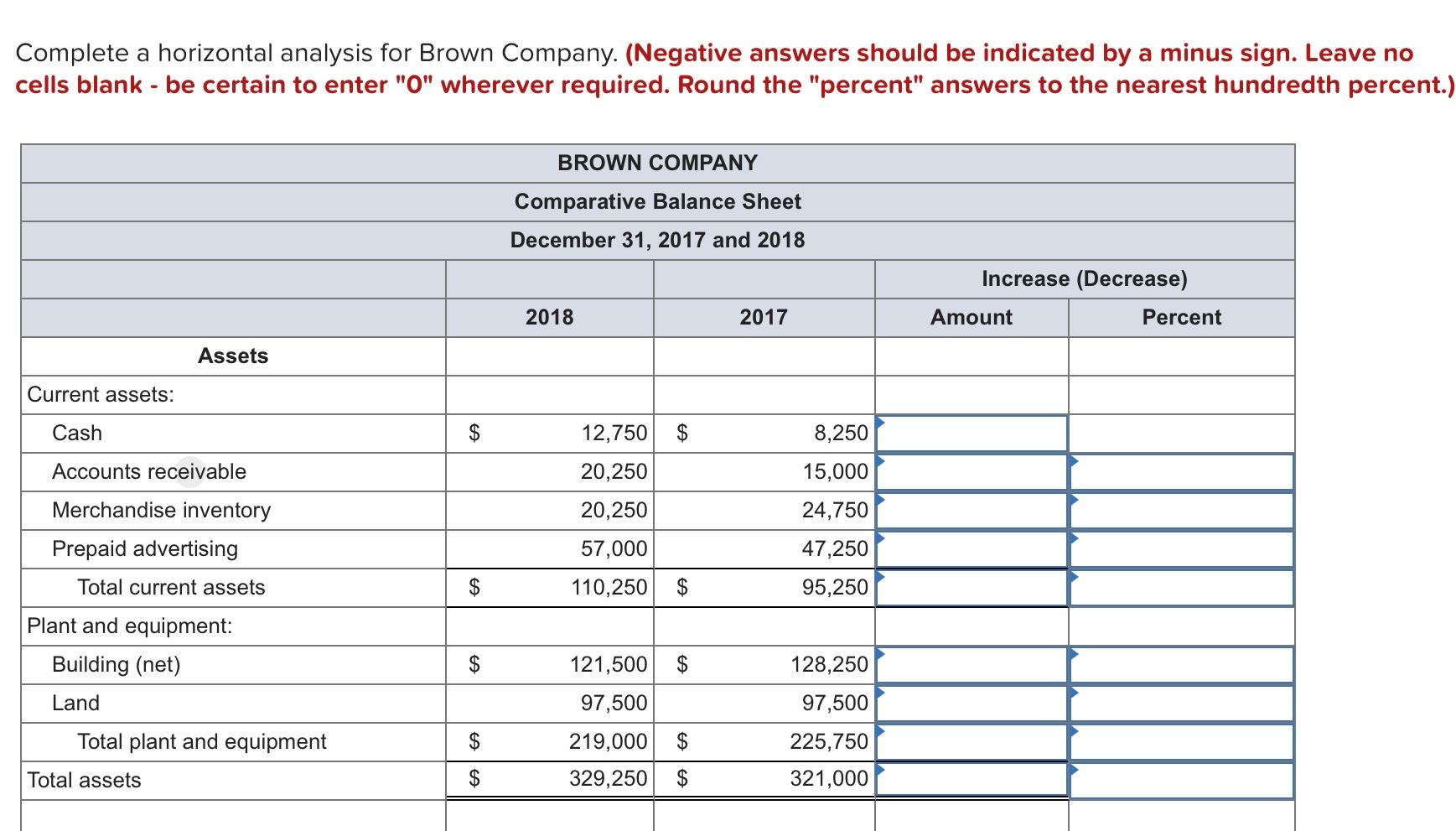The height and width of the screenshot is (831, 1456).
Task: Select the 2018 Total assets value 329,250
Action: 609,781
